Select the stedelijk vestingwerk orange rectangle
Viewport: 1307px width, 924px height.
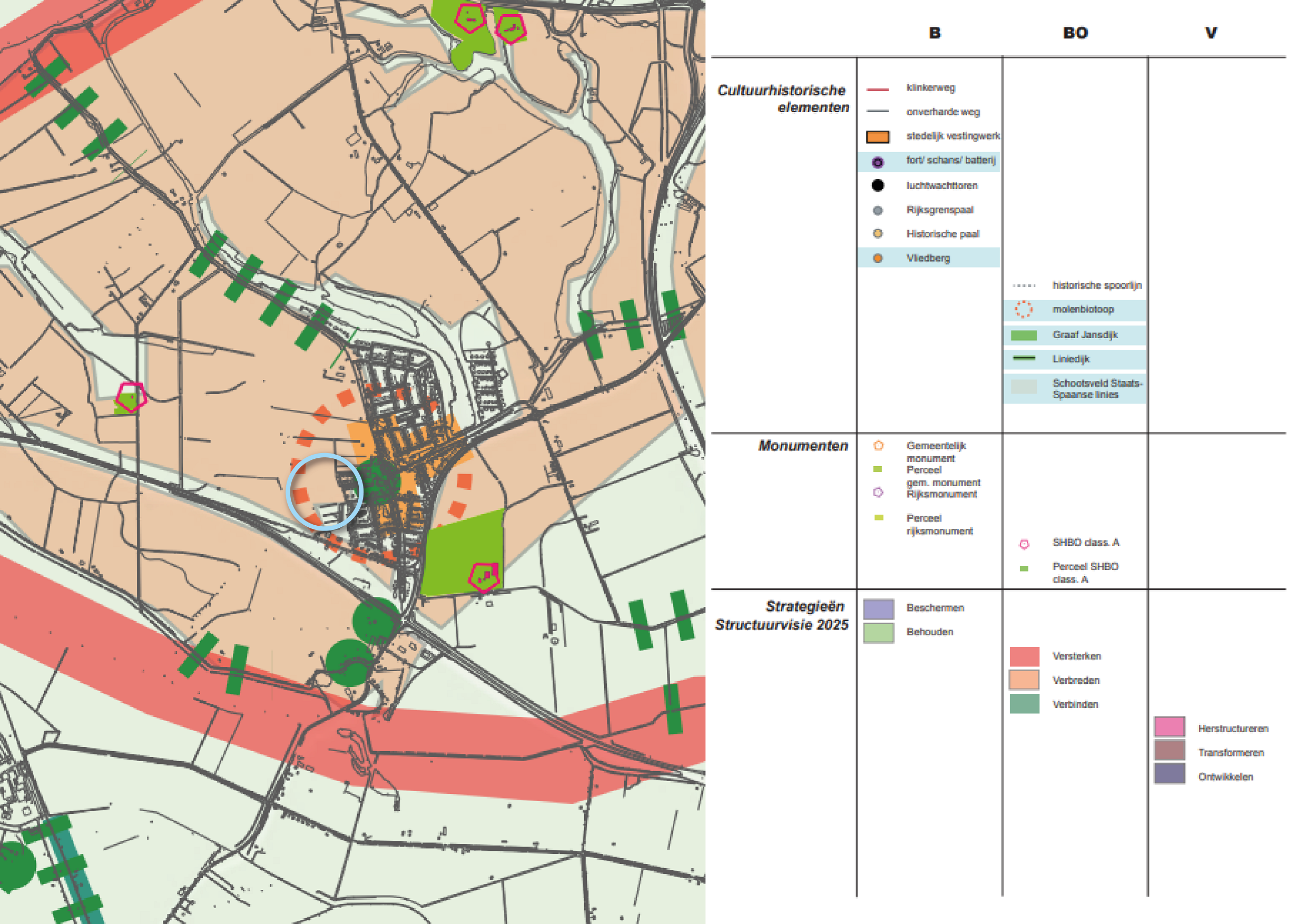[877, 136]
